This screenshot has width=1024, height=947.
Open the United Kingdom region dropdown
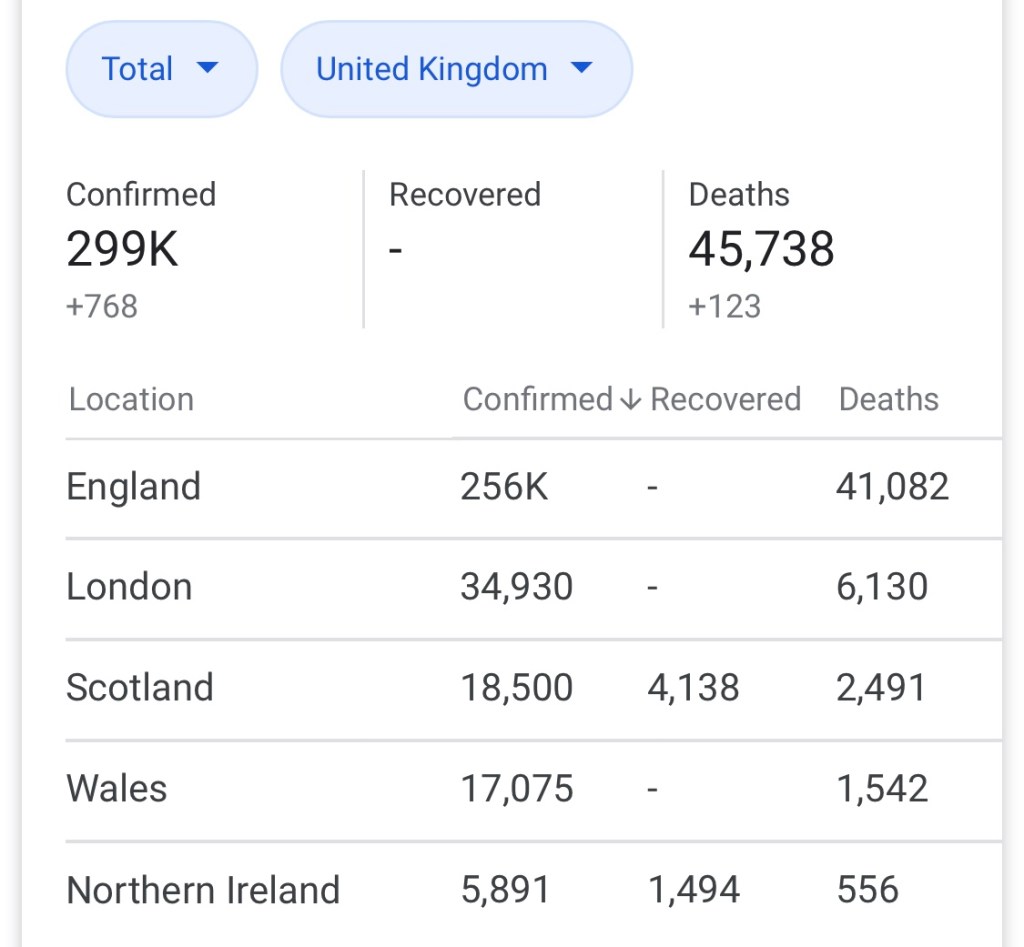pos(455,69)
